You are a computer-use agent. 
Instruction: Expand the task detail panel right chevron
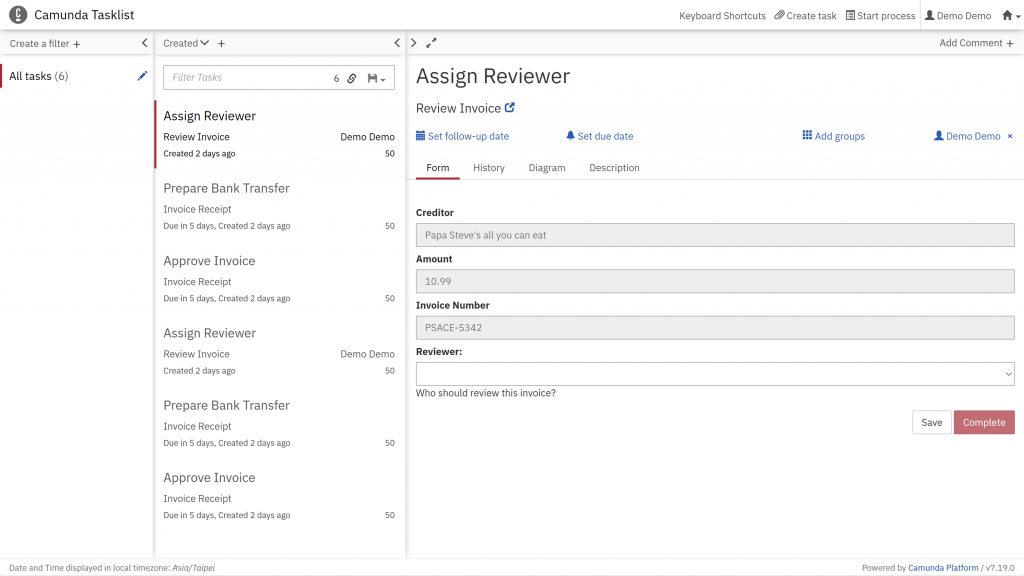pyautogui.click(x=413, y=43)
